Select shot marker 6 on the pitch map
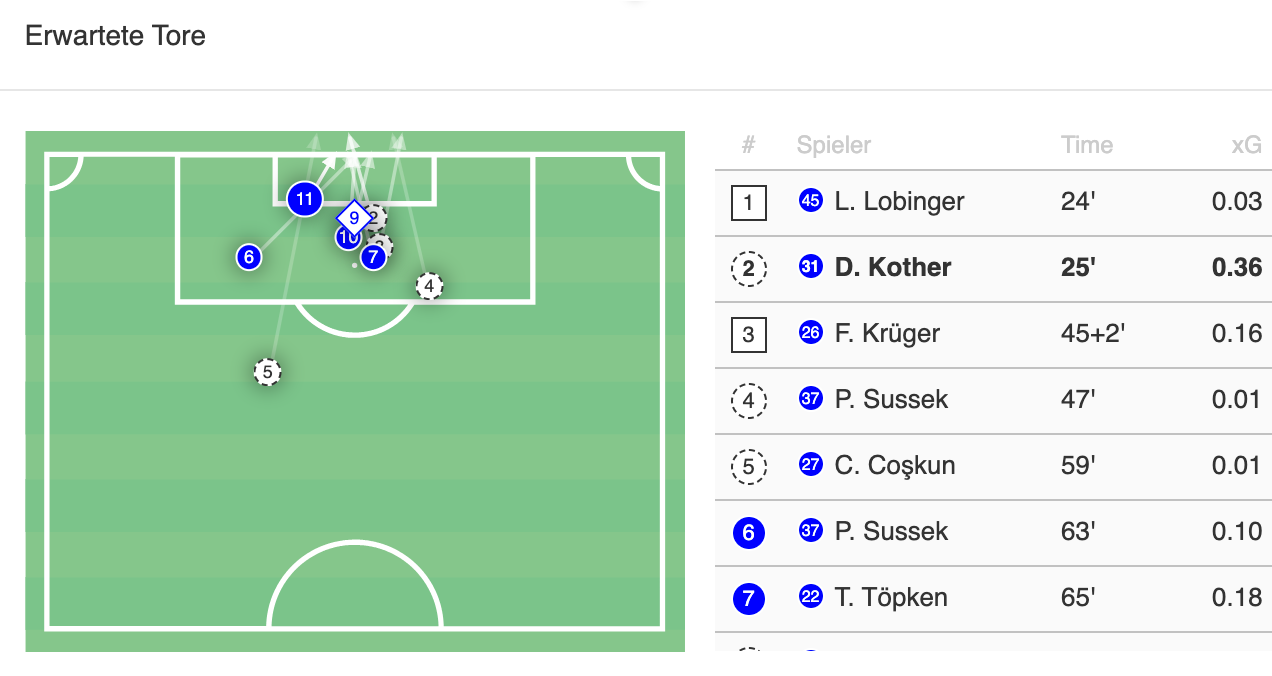The height and width of the screenshot is (676, 1272). [249, 257]
